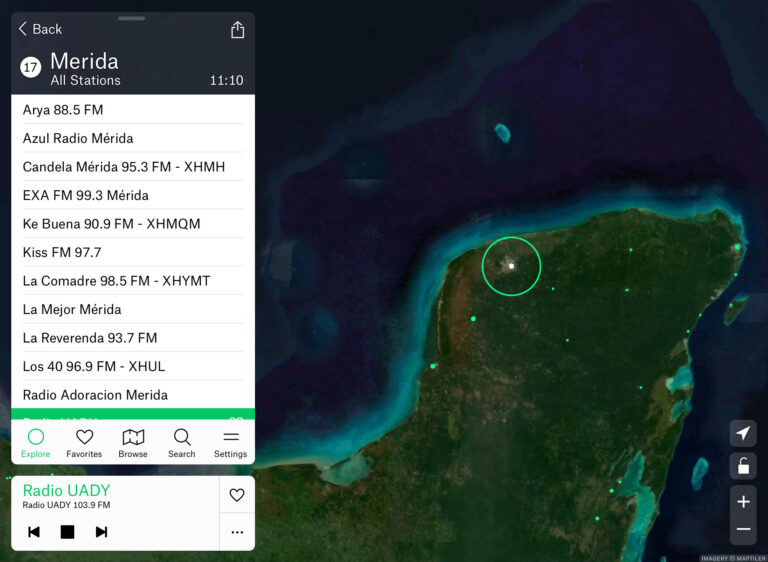Zoom in the map with plus
This screenshot has height=562, width=768.
point(743,502)
